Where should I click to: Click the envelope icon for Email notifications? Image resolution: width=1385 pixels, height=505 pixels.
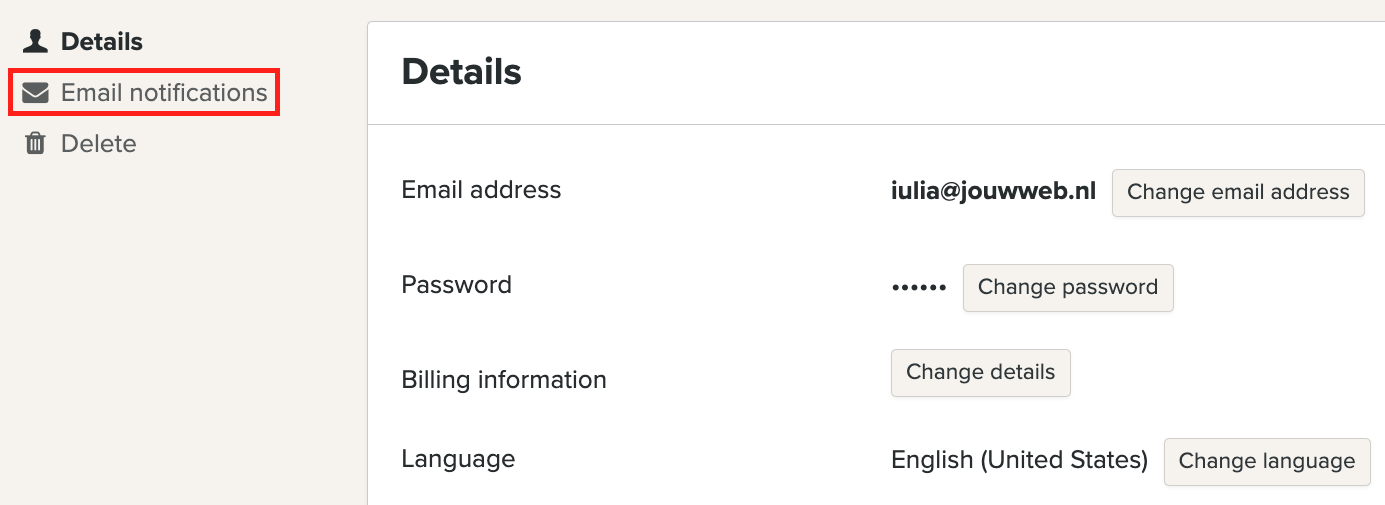36,93
